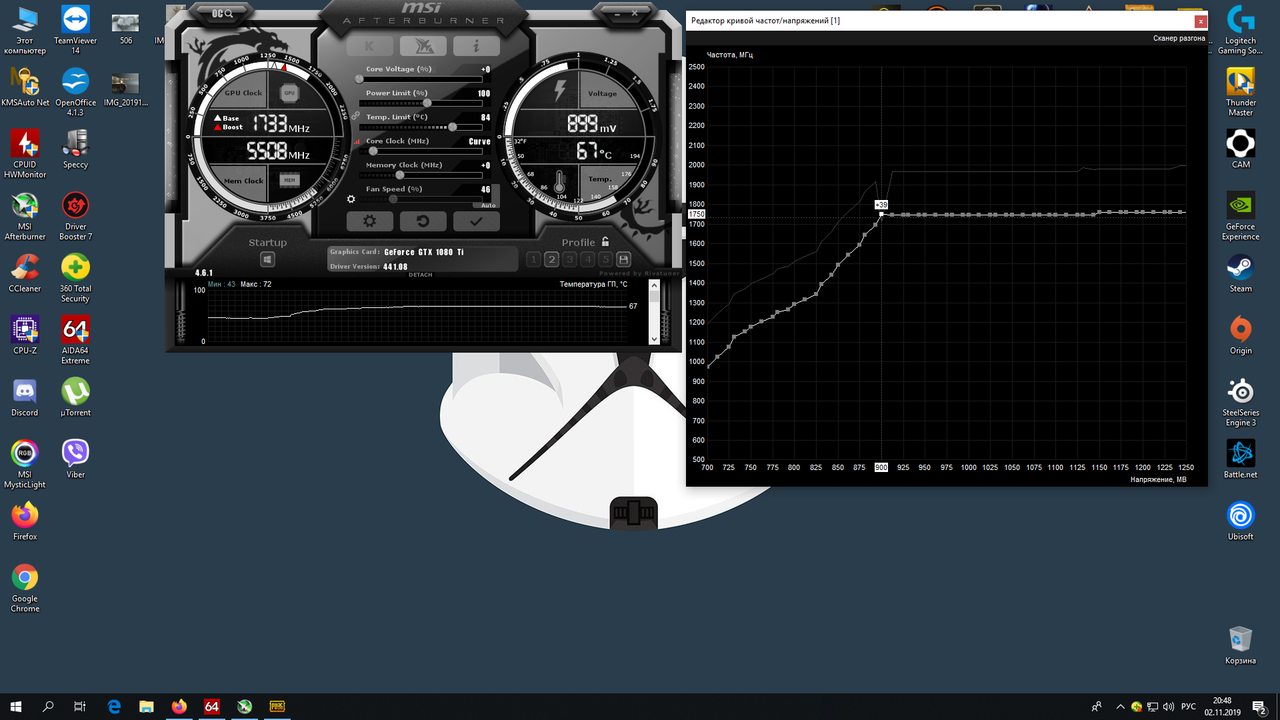The image size is (1280, 720).
Task: Open SteelSeries Engine 3 shortcut
Action: (1241, 403)
